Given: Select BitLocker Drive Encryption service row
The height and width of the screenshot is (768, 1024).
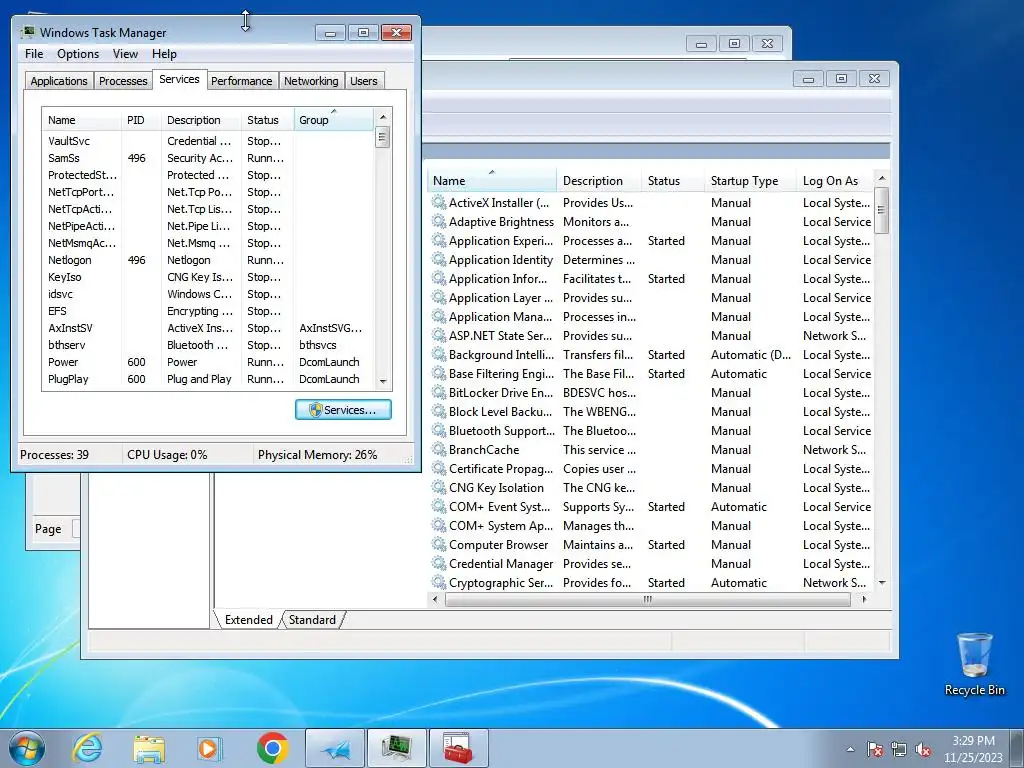Looking at the screenshot, I should tap(651, 392).
